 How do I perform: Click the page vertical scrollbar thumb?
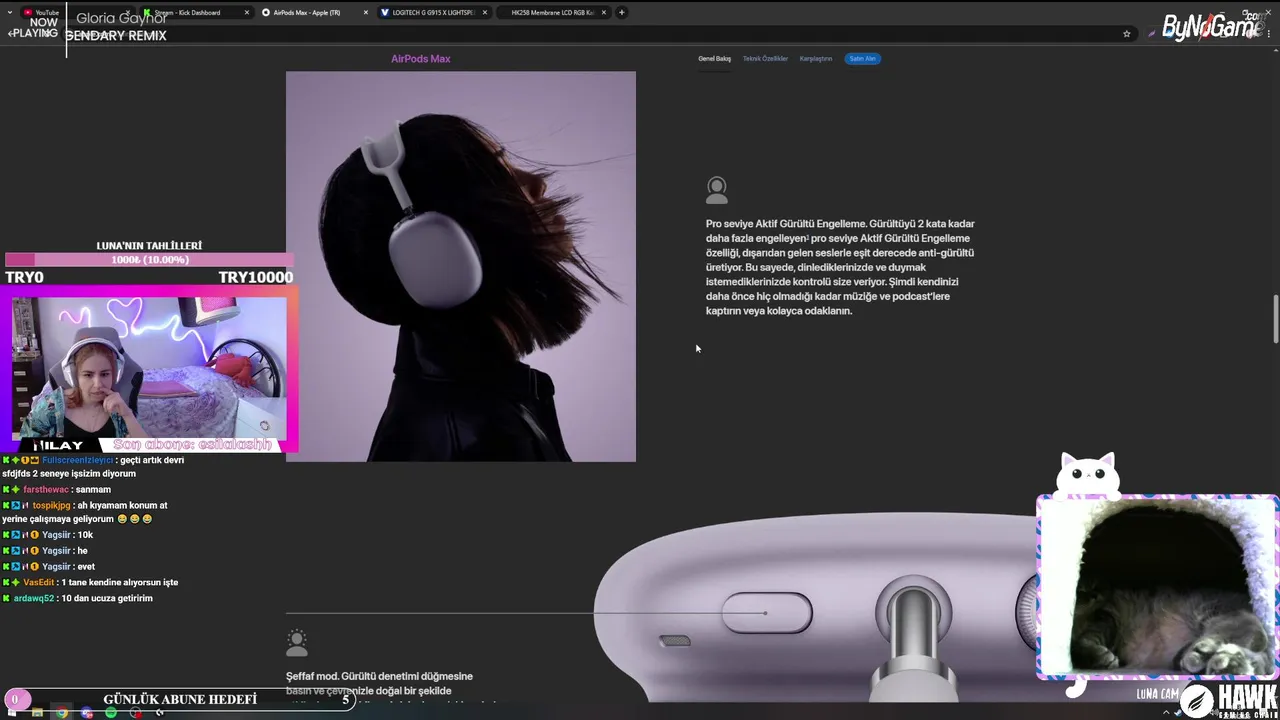[1275, 318]
